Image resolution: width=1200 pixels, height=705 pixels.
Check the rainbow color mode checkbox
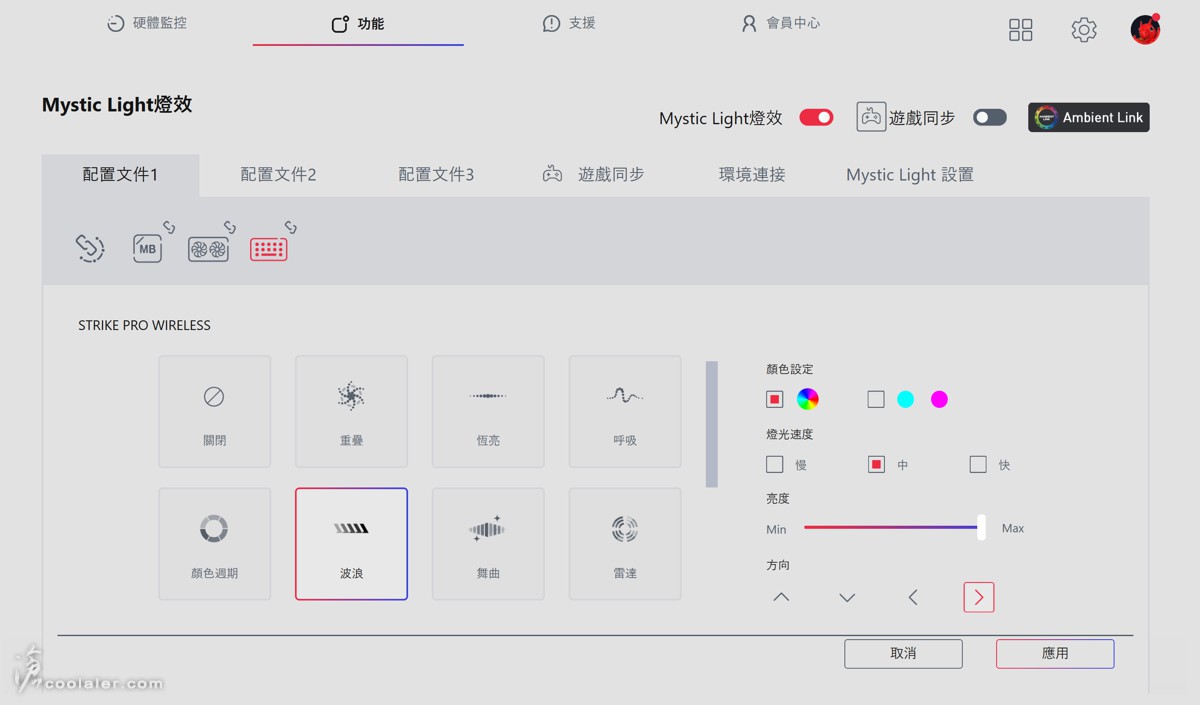775,399
